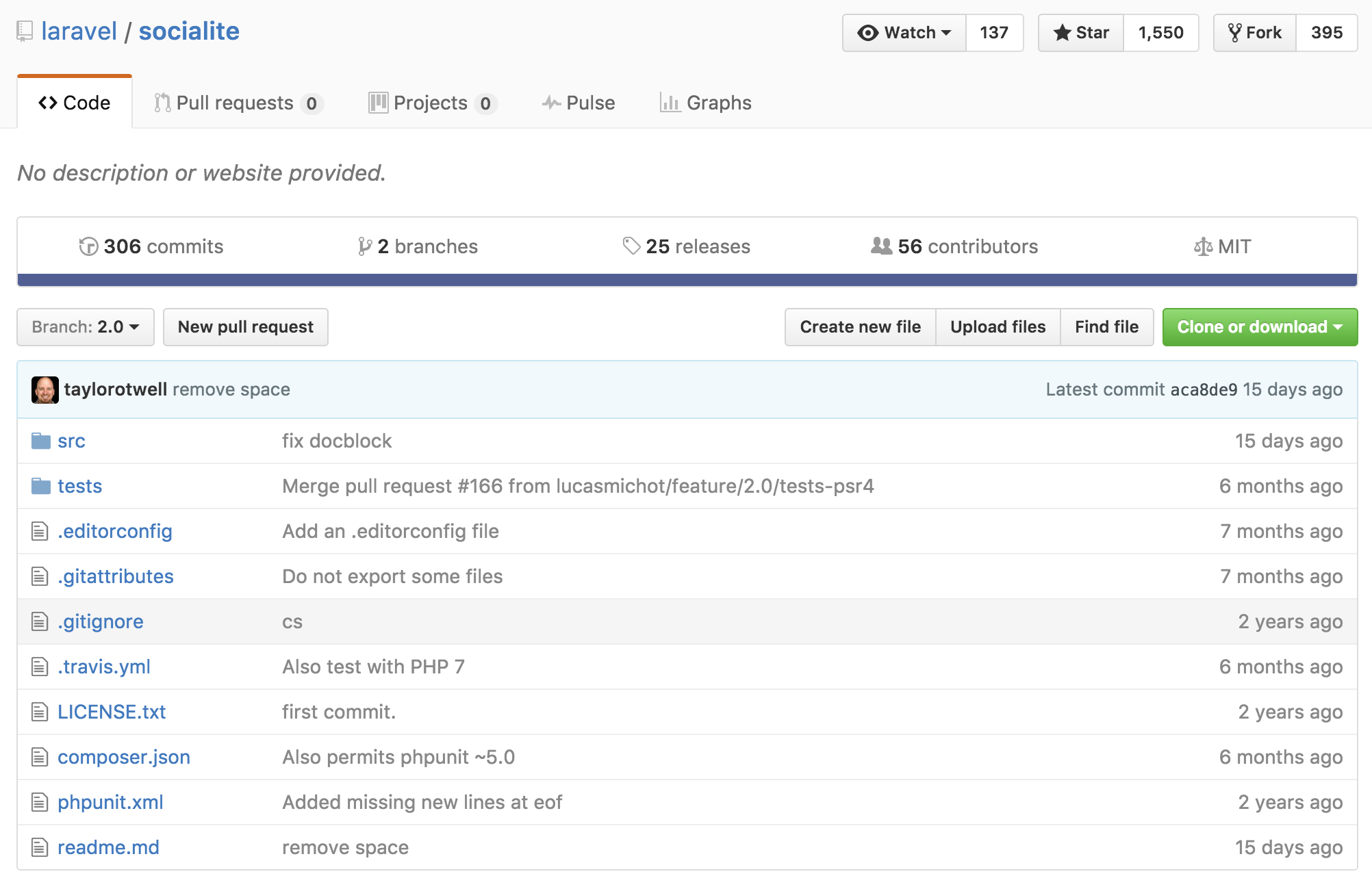This screenshot has width=1372, height=876.
Task: Click the repository book icon beside laravel
Action: click(25, 31)
